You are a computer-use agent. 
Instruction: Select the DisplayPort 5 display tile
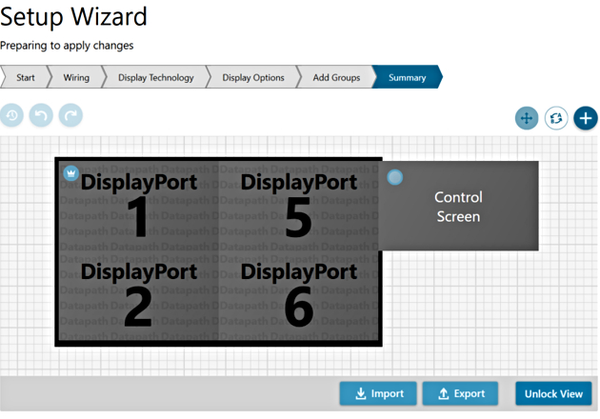pyautogui.click(x=298, y=205)
